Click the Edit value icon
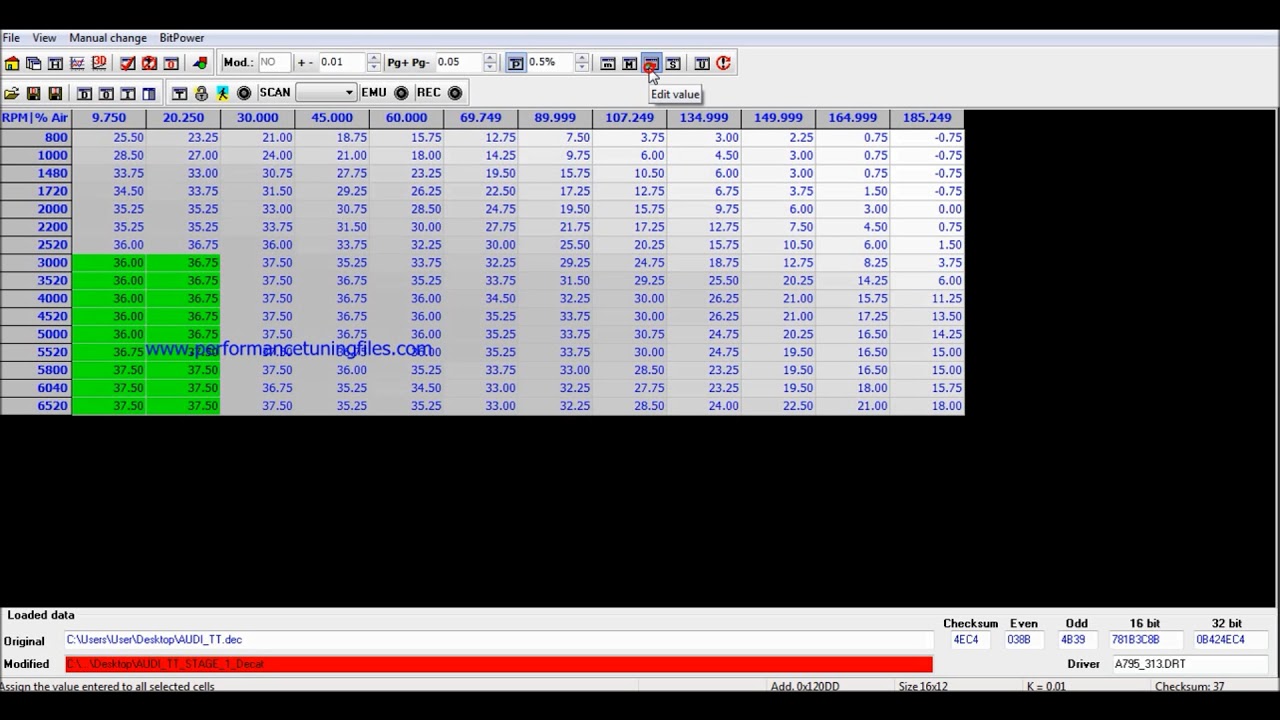This screenshot has width=1280, height=720. 651,63
